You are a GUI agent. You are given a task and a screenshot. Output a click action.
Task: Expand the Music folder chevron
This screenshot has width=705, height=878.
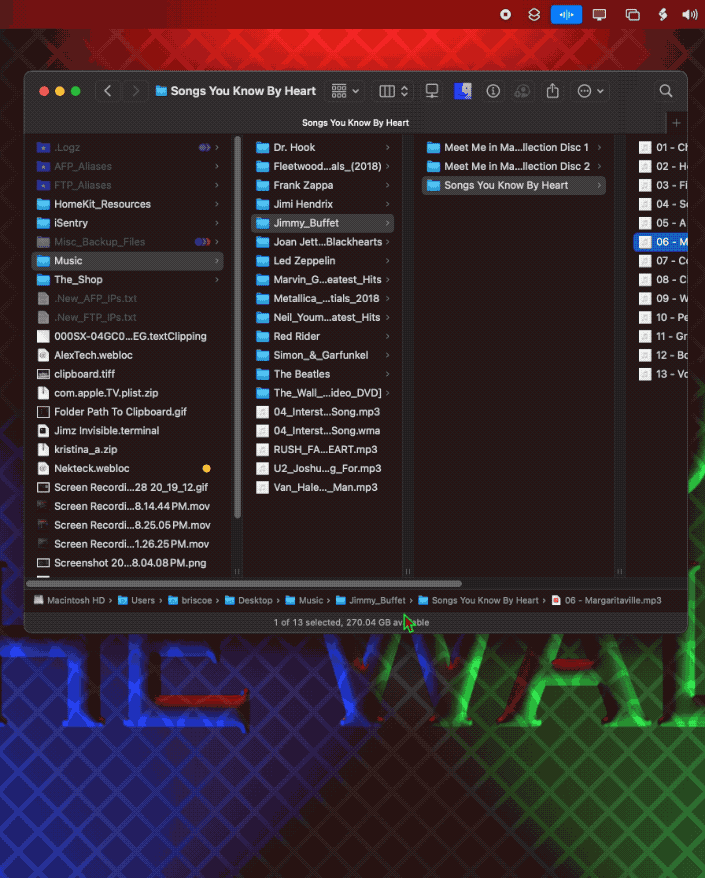pos(217,261)
